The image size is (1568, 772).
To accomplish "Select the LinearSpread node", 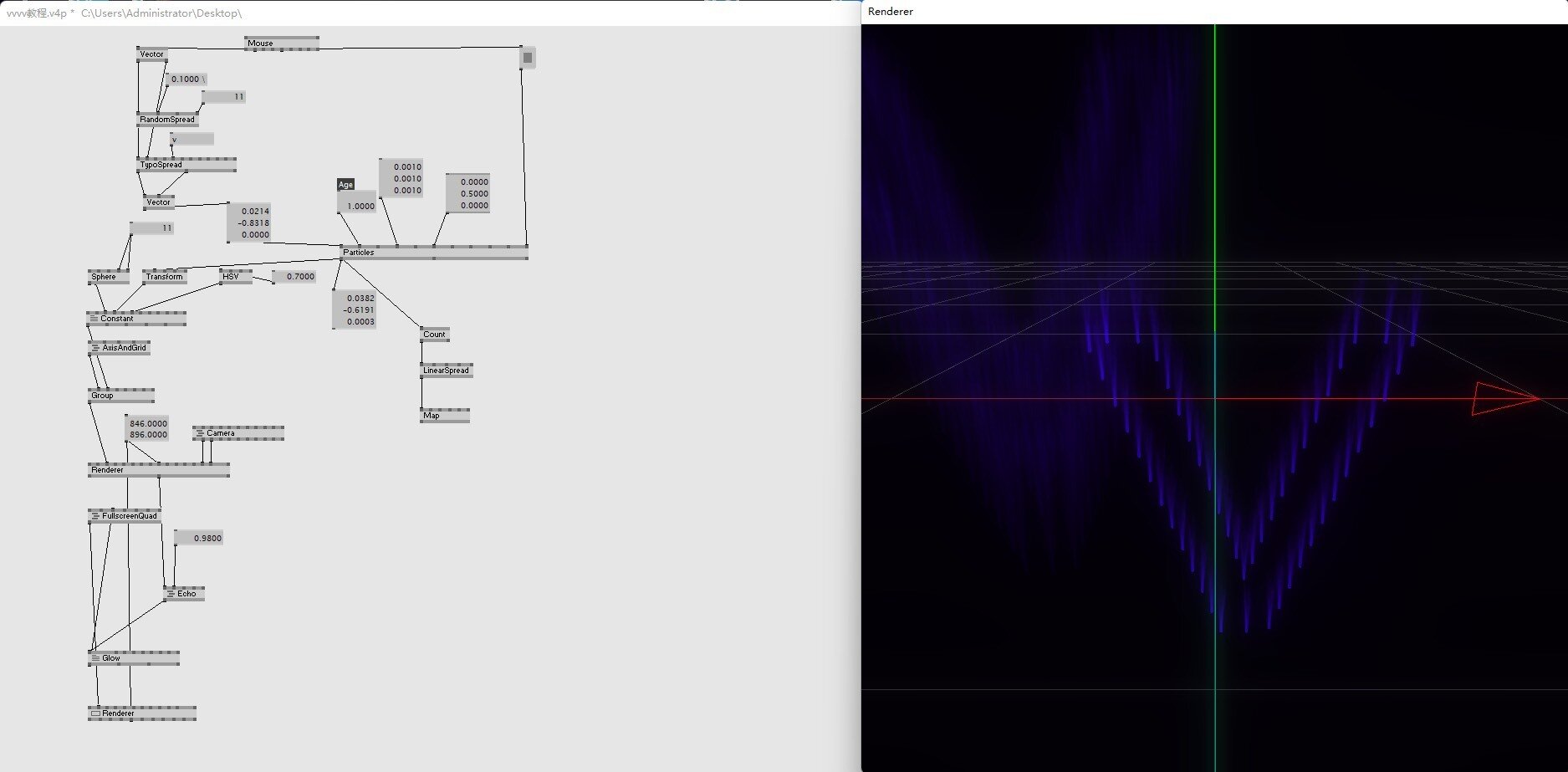I will click(447, 371).
